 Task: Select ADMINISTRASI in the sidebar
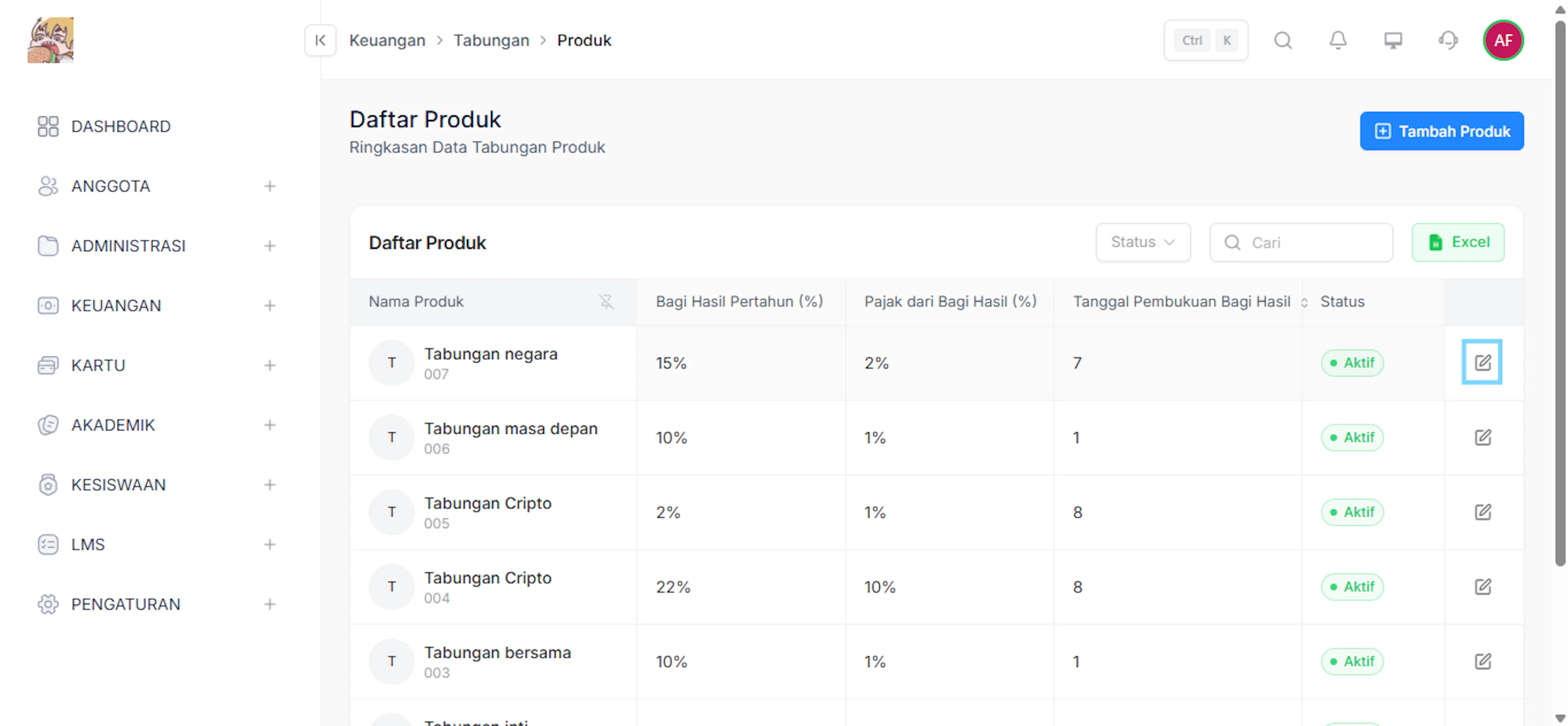pyautogui.click(x=128, y=246)
